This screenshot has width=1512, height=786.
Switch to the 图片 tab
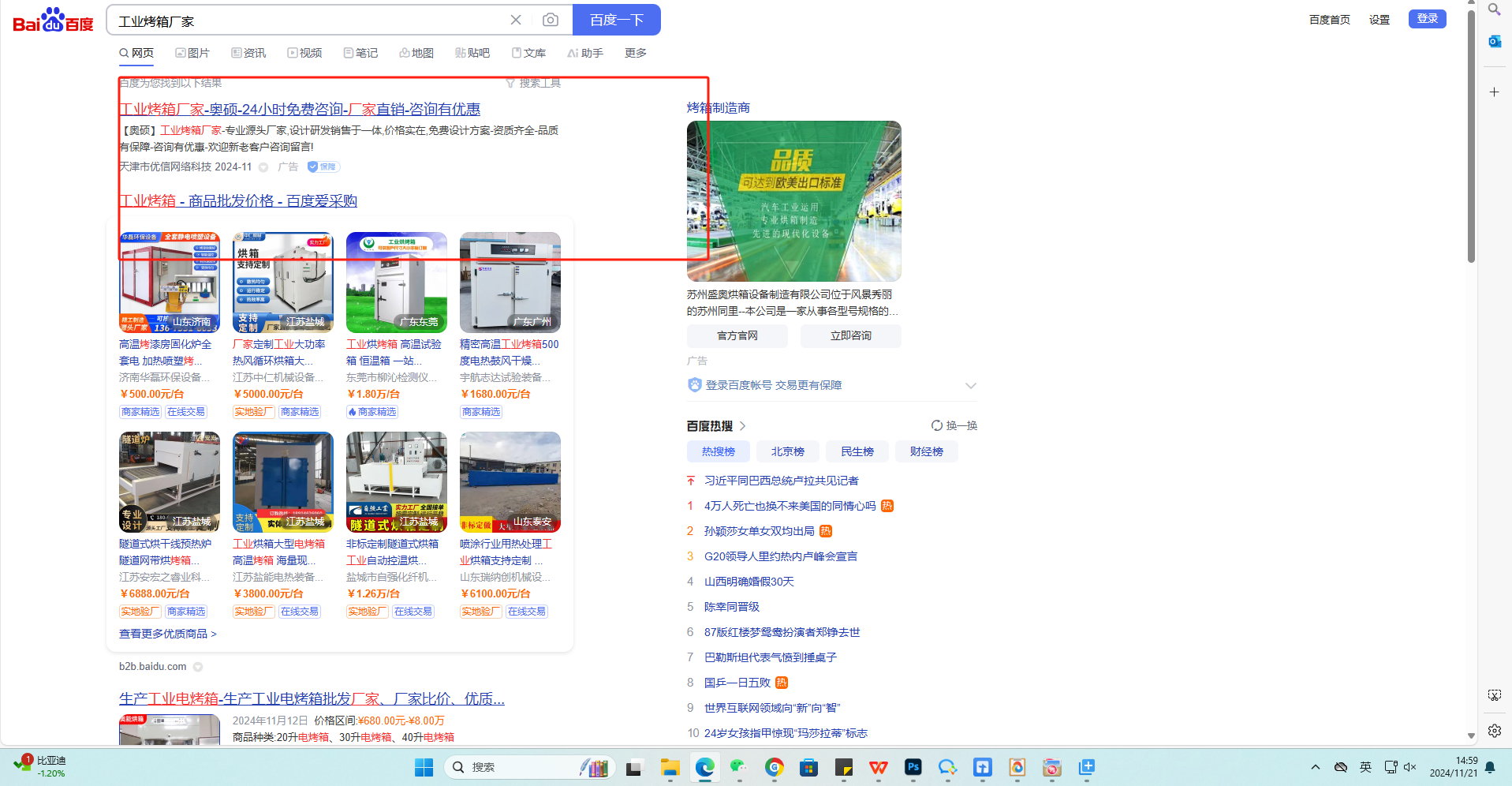(x=192, y=53)
